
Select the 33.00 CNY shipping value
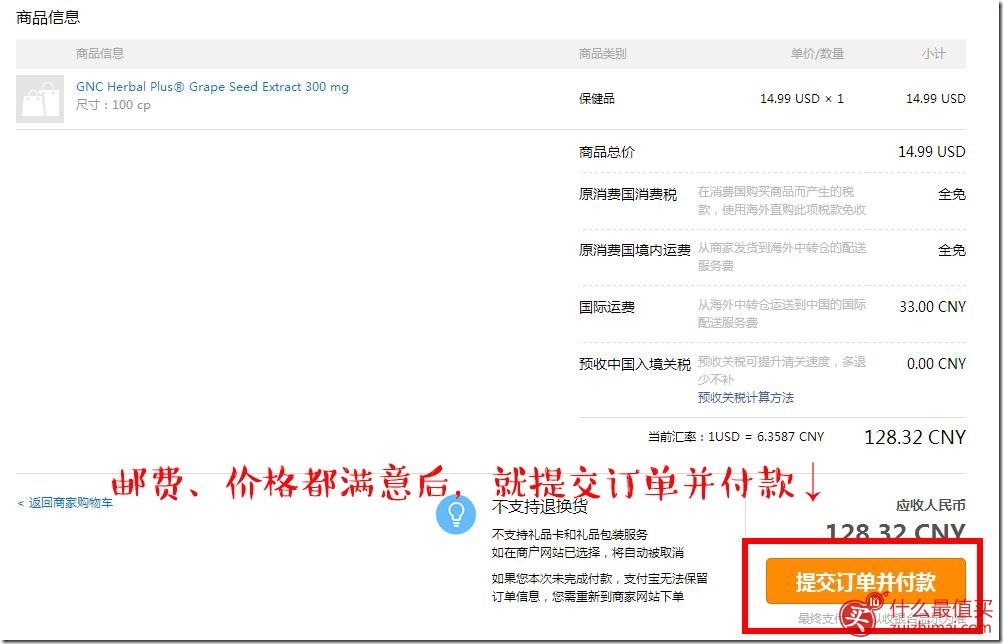932,307
